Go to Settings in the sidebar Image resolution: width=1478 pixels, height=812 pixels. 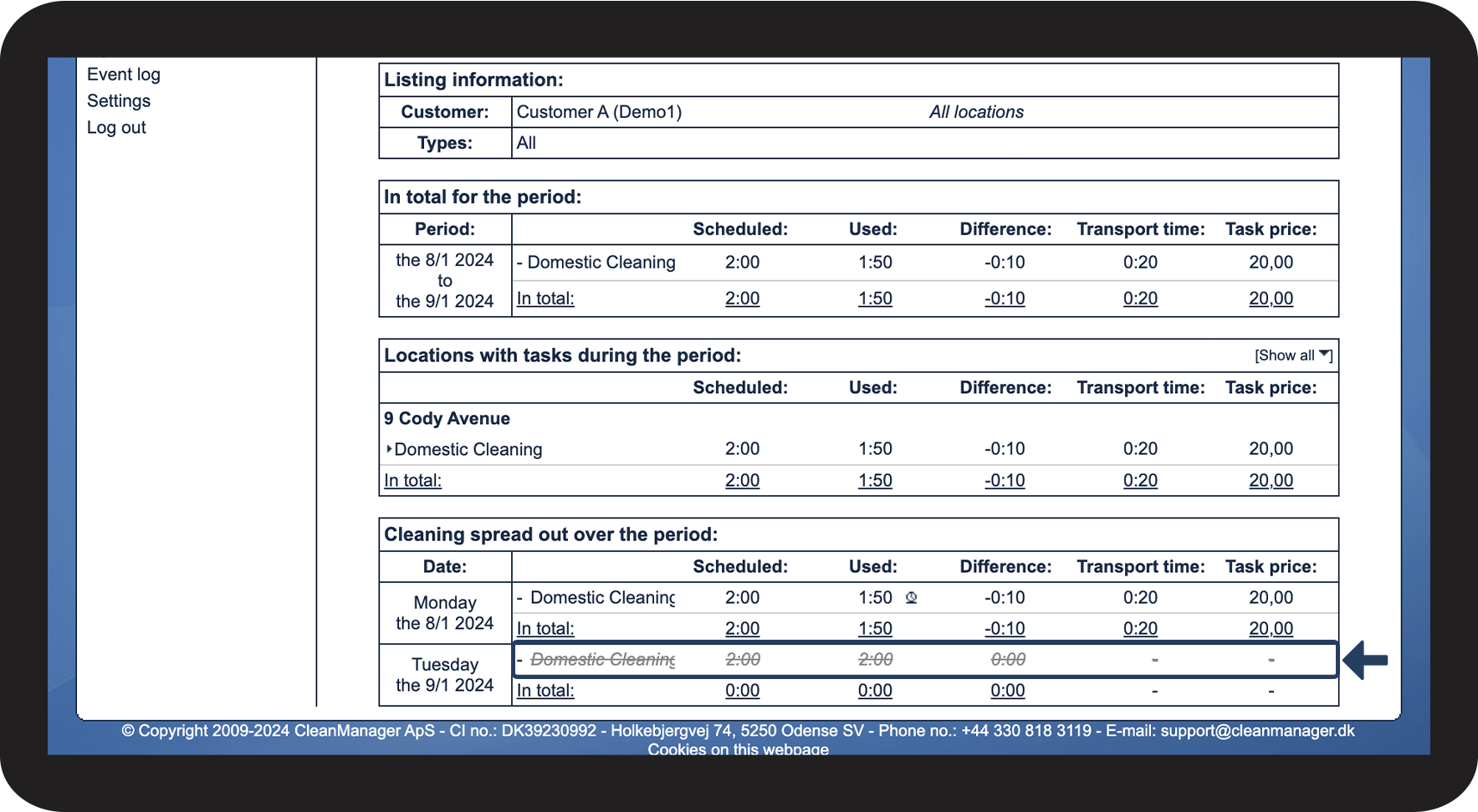(119, 101)
